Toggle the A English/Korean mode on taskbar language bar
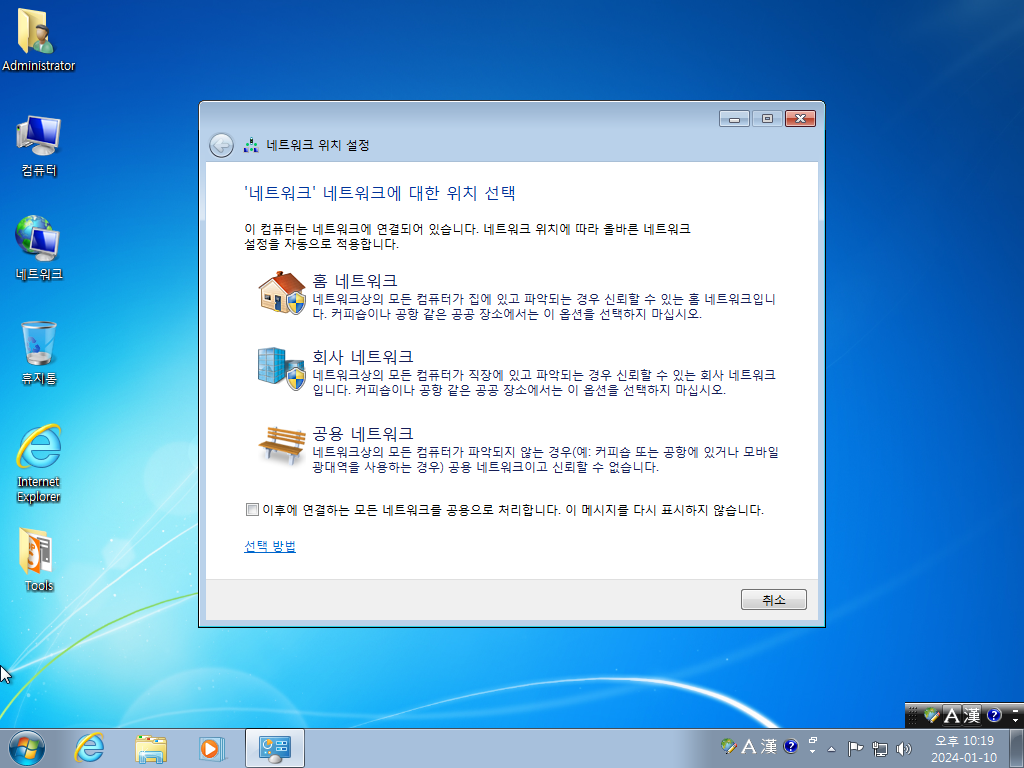The image size is (1024, 768). (x=748, y=746)
